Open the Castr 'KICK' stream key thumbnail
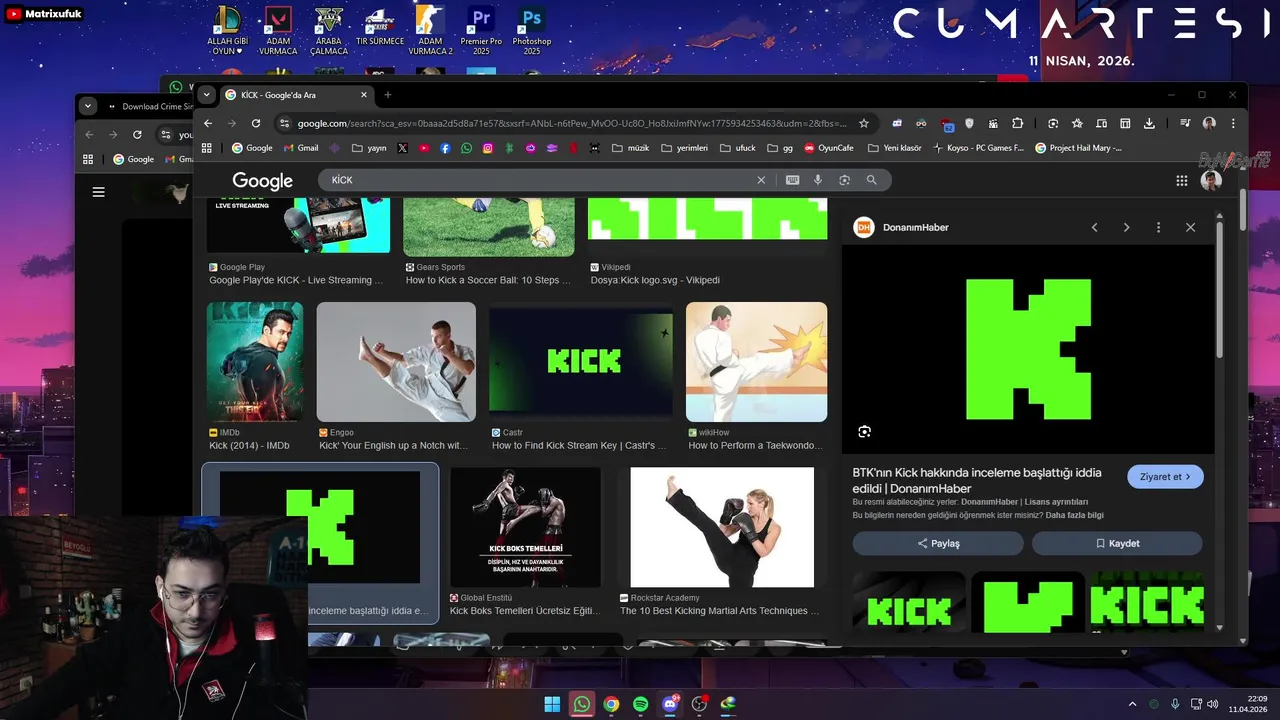Viewport: 1280px width, 720px height. 581,361
